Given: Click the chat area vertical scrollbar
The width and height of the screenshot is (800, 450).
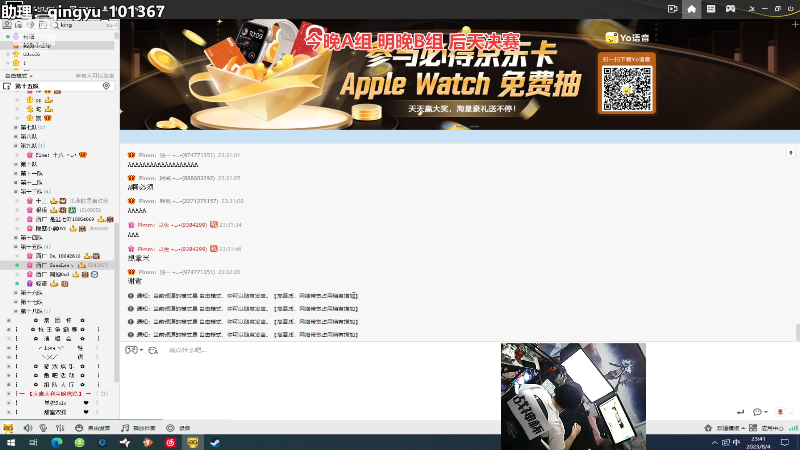Looking at the screenshot, I should (x=797, y=332).
